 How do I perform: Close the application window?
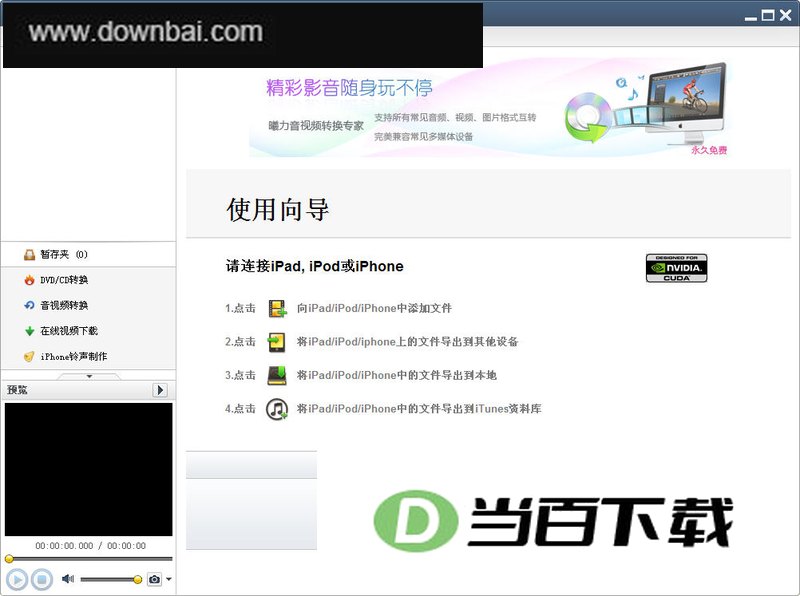point(786,16)
